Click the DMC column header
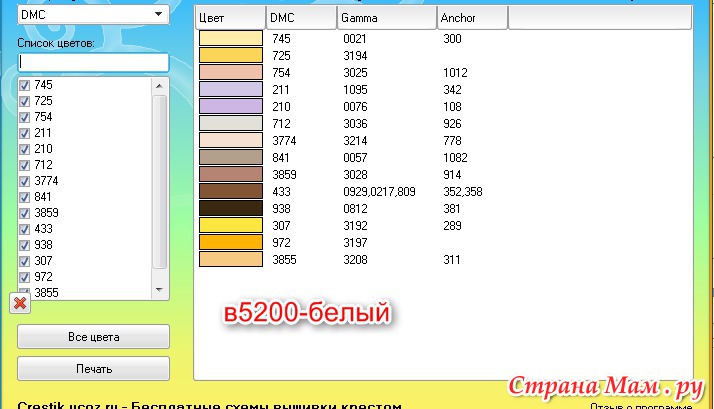The image size is (714, 409). point(300,18)
